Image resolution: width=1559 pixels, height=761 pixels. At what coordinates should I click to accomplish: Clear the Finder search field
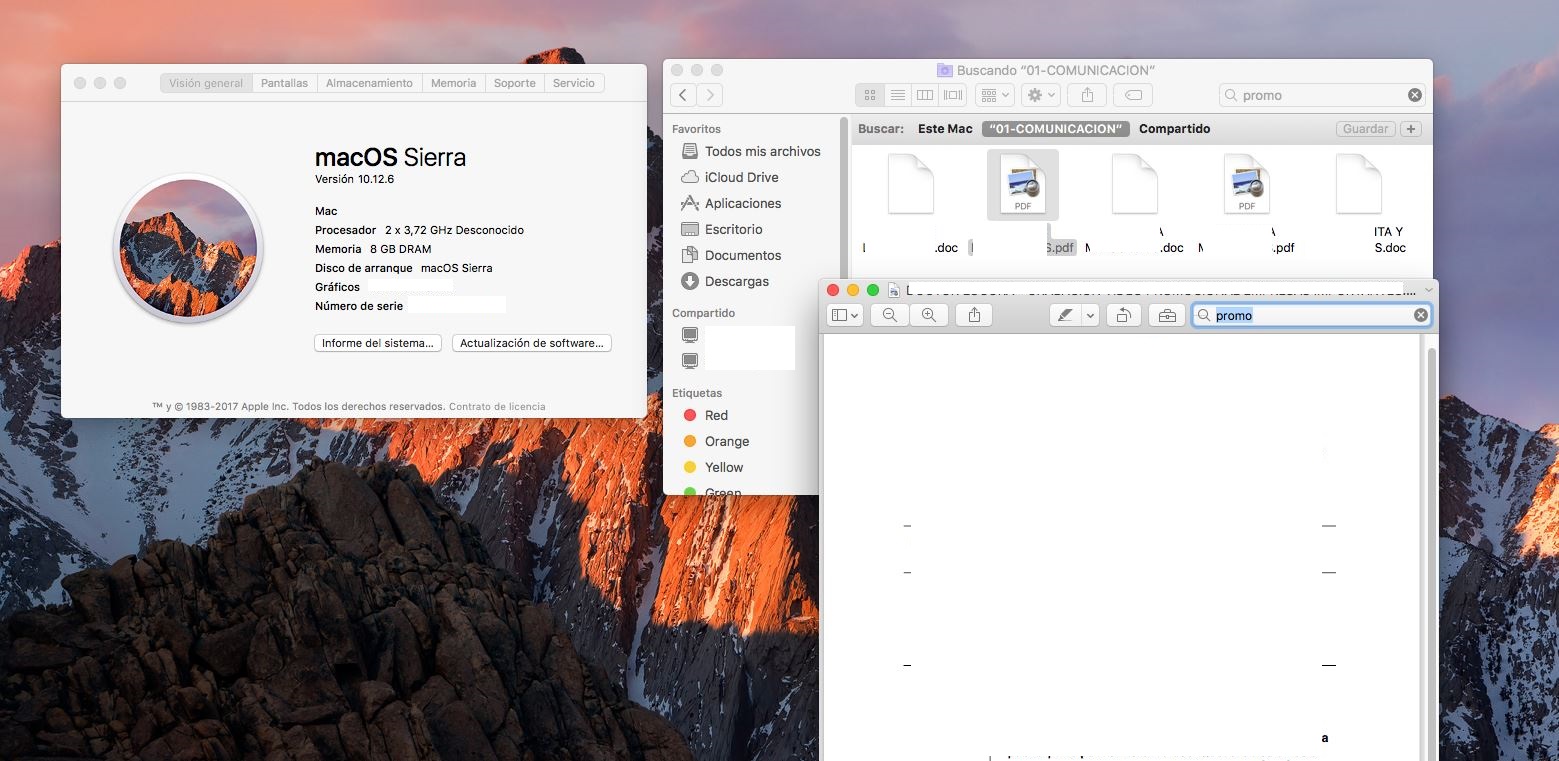1414,95
